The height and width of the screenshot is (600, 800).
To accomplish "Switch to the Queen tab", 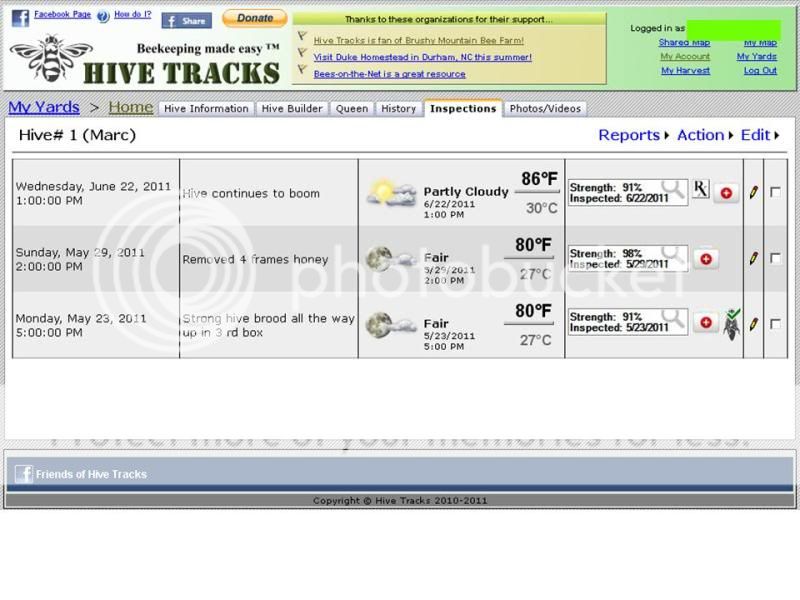I will [x=352, y=109].
